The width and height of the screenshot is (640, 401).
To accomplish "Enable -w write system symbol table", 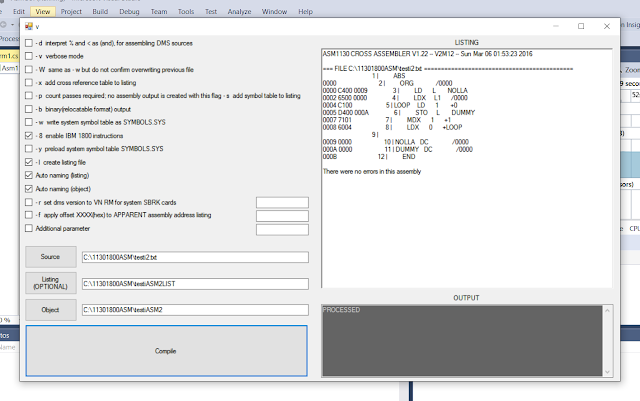I will 29,122.
